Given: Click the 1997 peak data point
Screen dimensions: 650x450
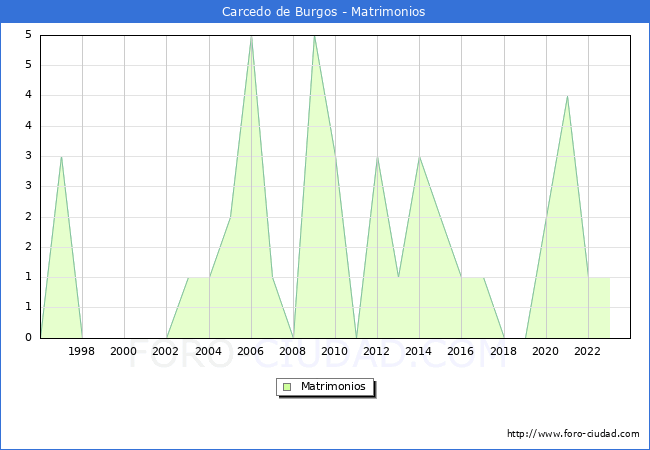Looking at the screenshot, I should [x=61, y=157].
